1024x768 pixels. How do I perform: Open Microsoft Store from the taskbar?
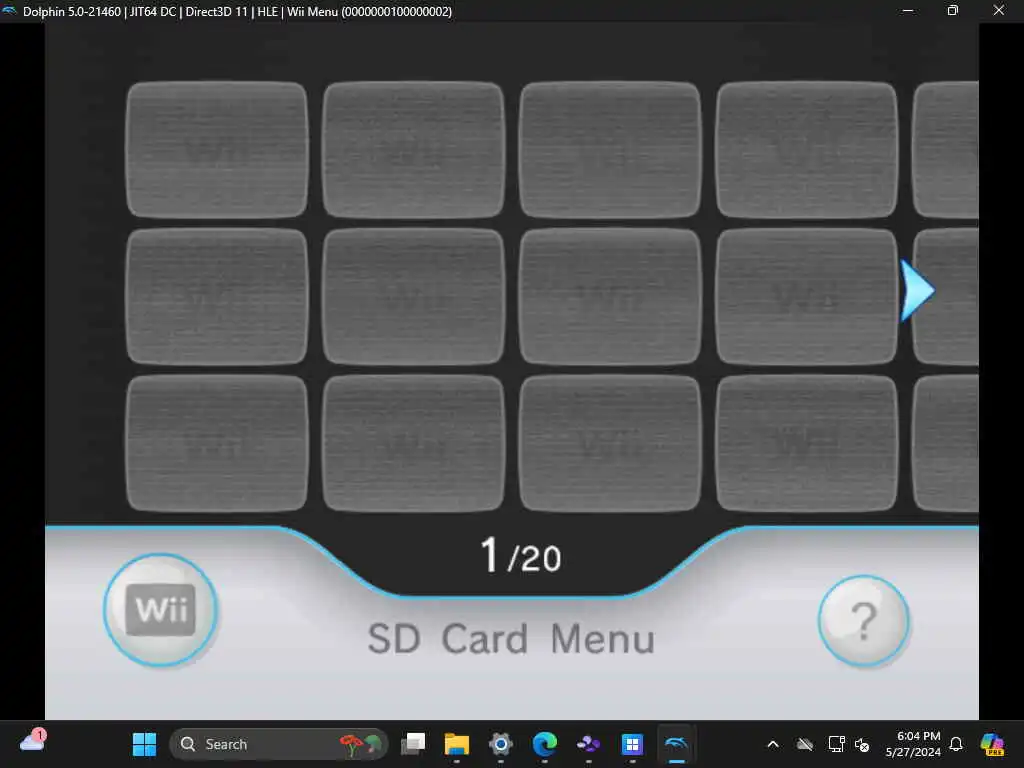click(632, 744)
